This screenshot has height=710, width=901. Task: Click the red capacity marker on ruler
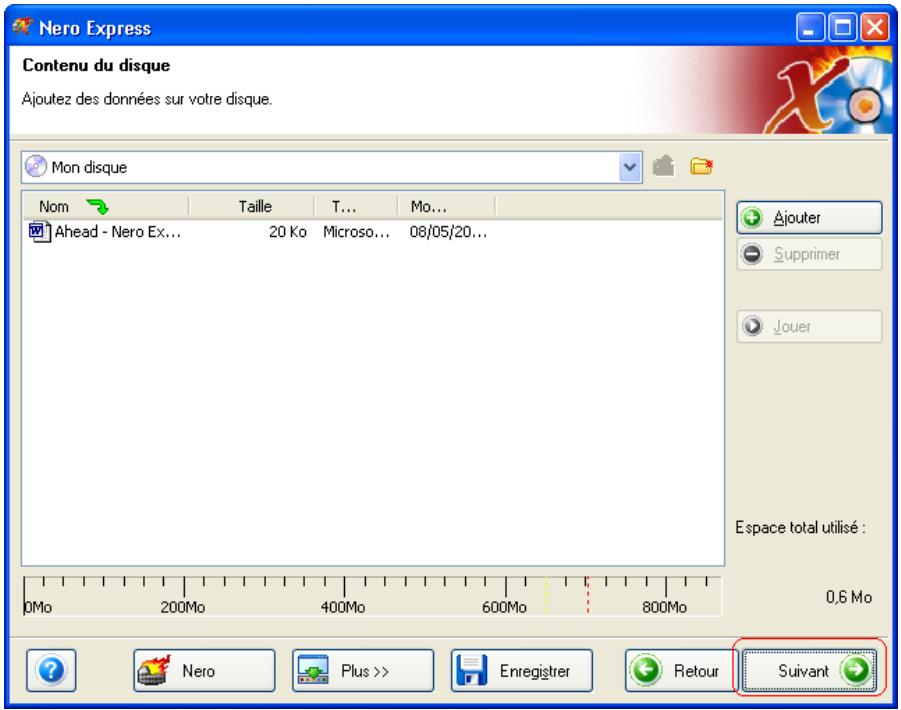[587, 595]
